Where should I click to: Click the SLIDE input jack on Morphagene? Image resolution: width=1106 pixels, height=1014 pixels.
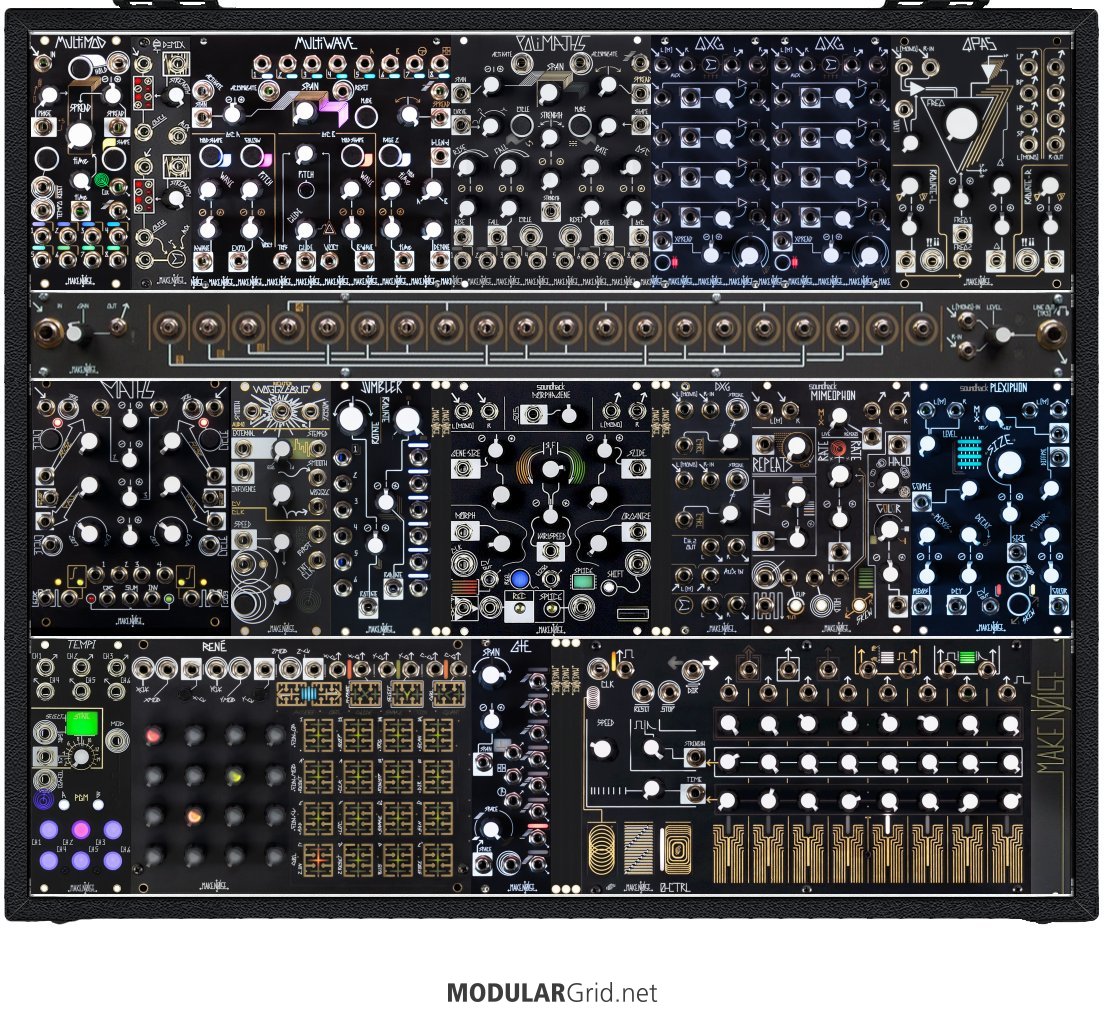tap(637, 468)
